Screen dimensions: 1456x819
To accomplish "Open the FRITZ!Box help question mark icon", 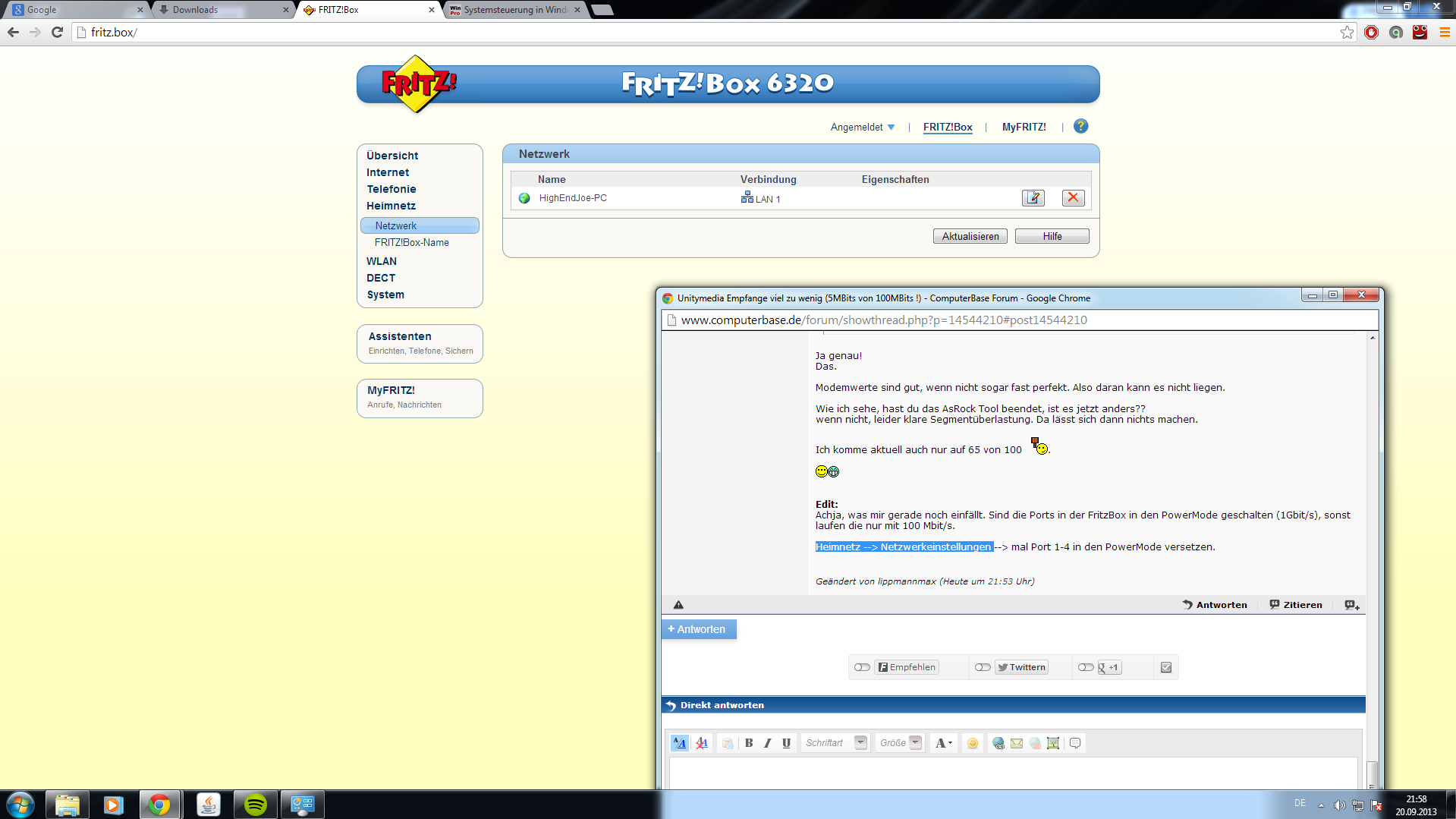I will tap(1080, 127).
